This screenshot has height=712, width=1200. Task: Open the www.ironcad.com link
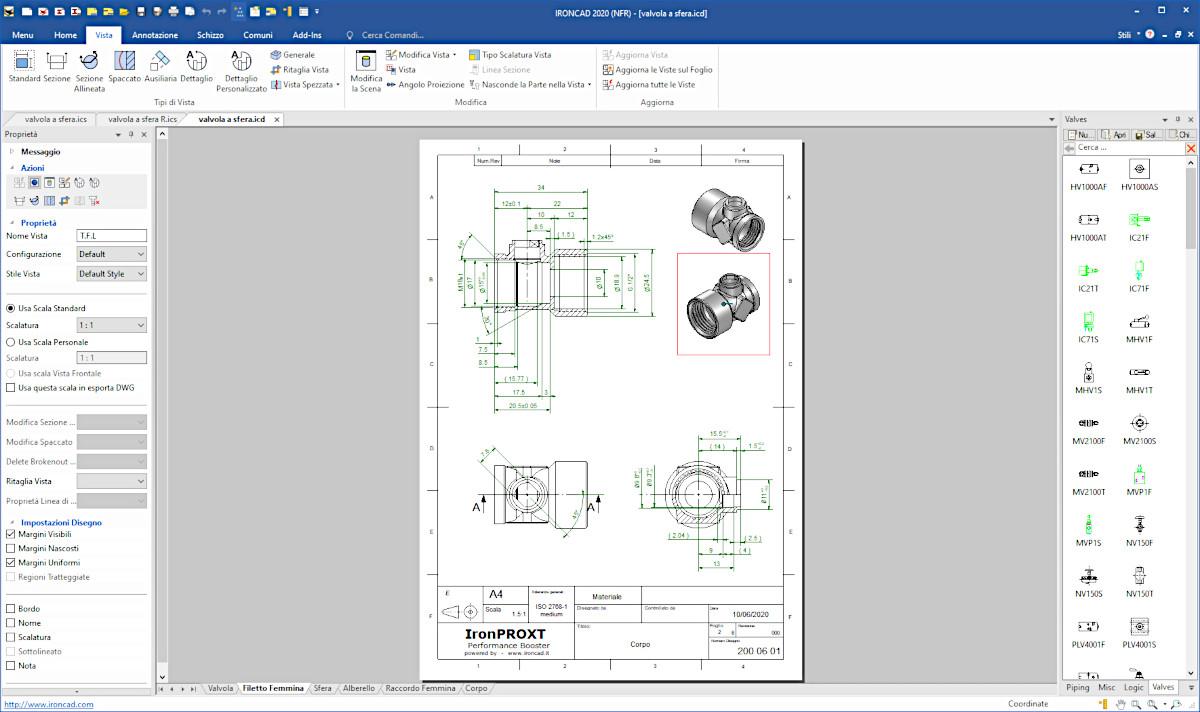click(x=47, y=704)
